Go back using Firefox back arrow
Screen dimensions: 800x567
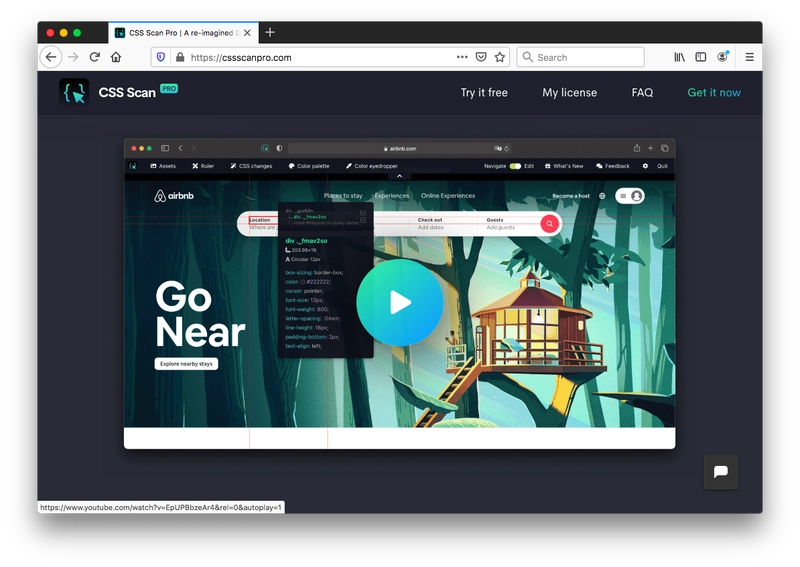click(51, 57)
